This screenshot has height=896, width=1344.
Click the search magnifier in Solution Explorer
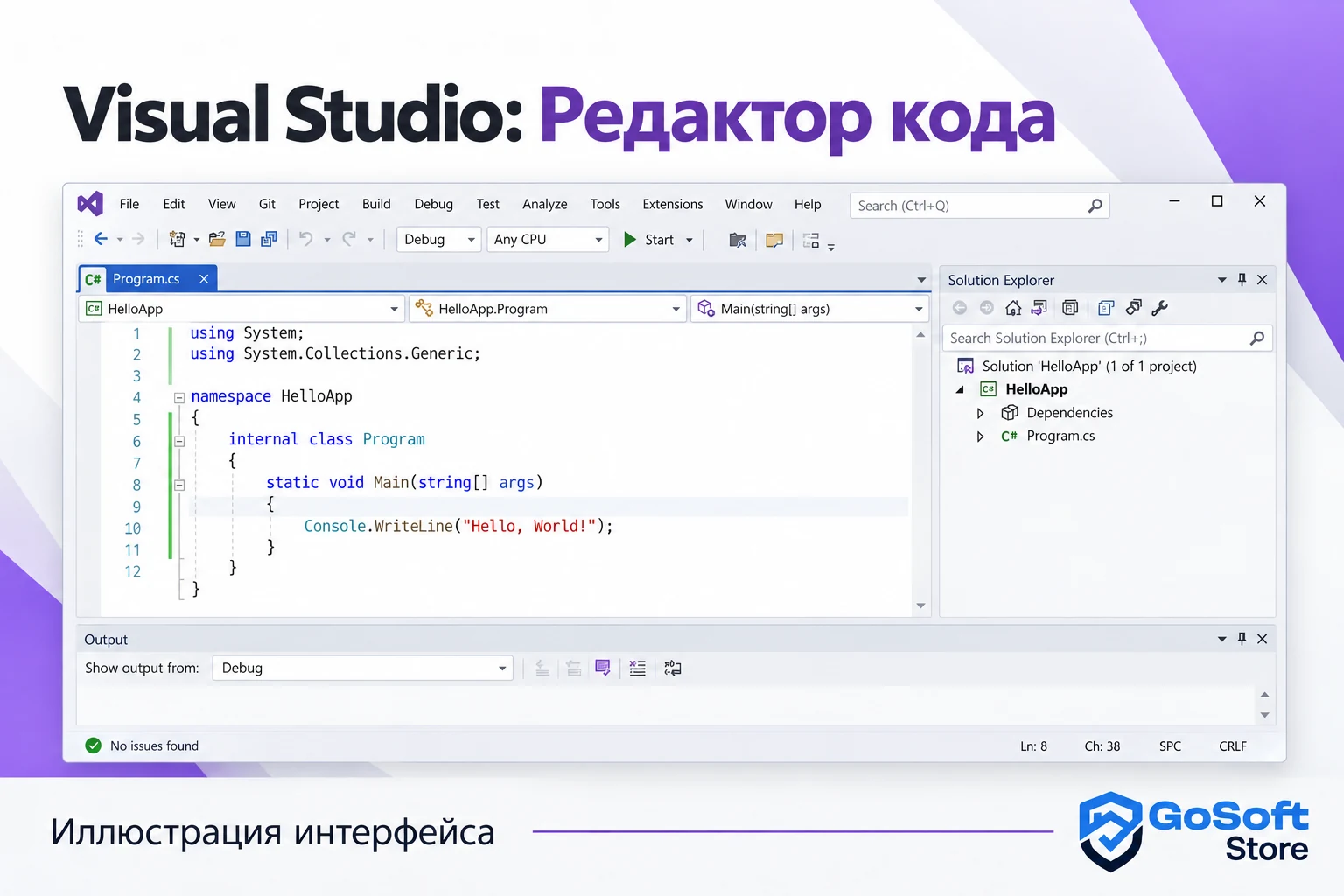pyautogui.click(x=1257, y=339)
